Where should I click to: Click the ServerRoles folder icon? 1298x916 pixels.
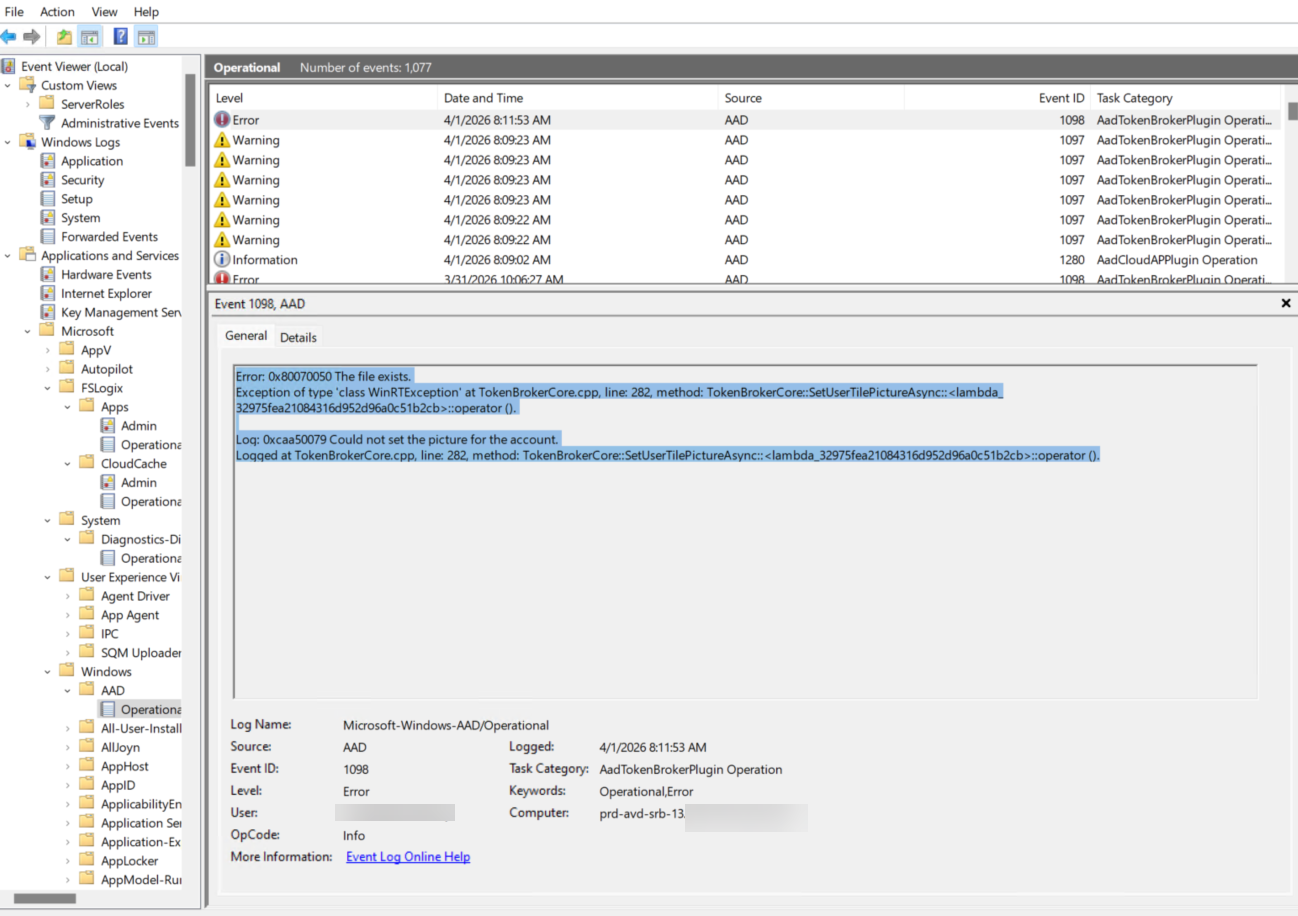pyautogui.click(x=47, y=104)
